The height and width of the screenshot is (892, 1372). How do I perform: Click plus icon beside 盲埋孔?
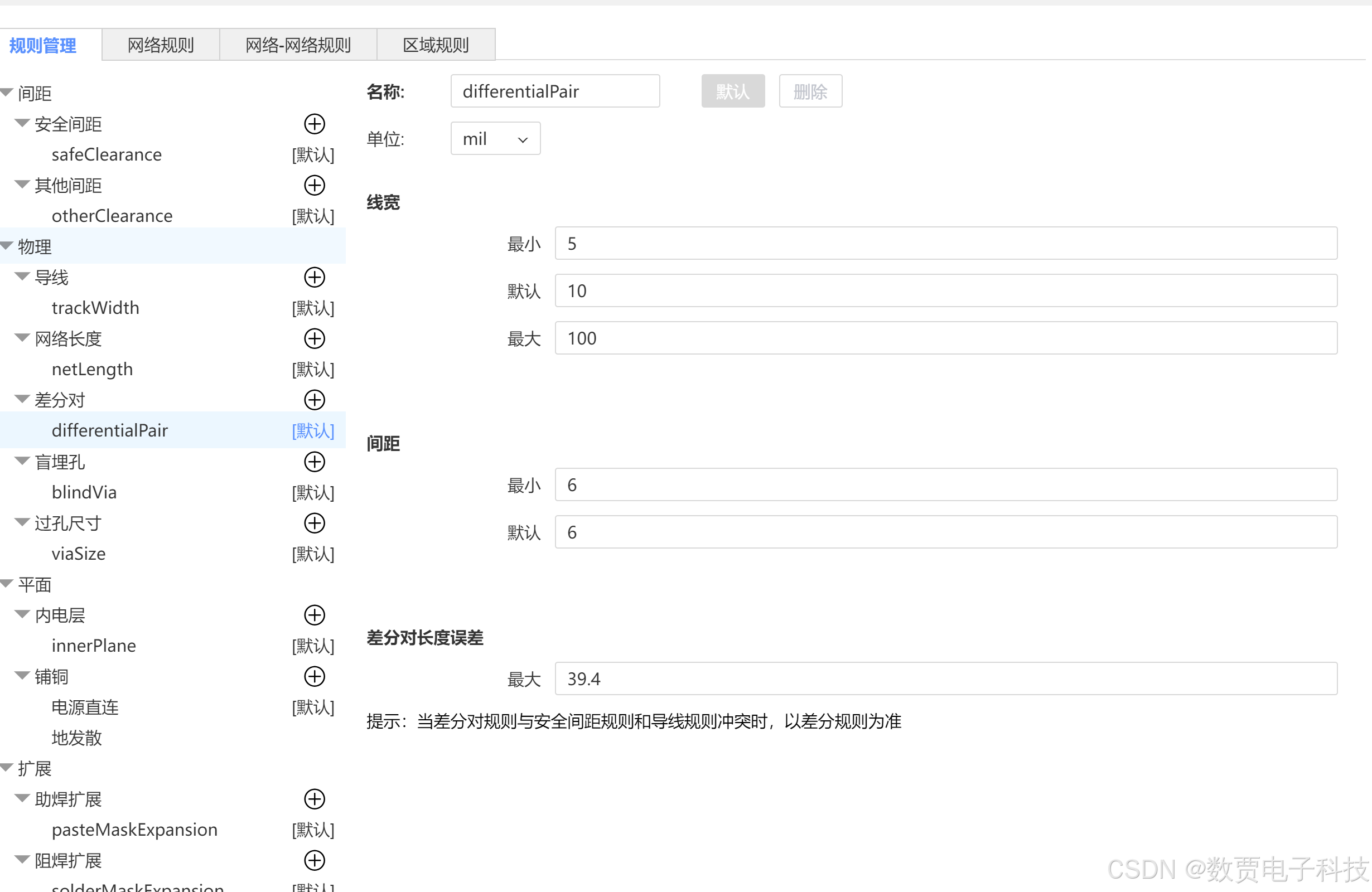tap(314, 462)
